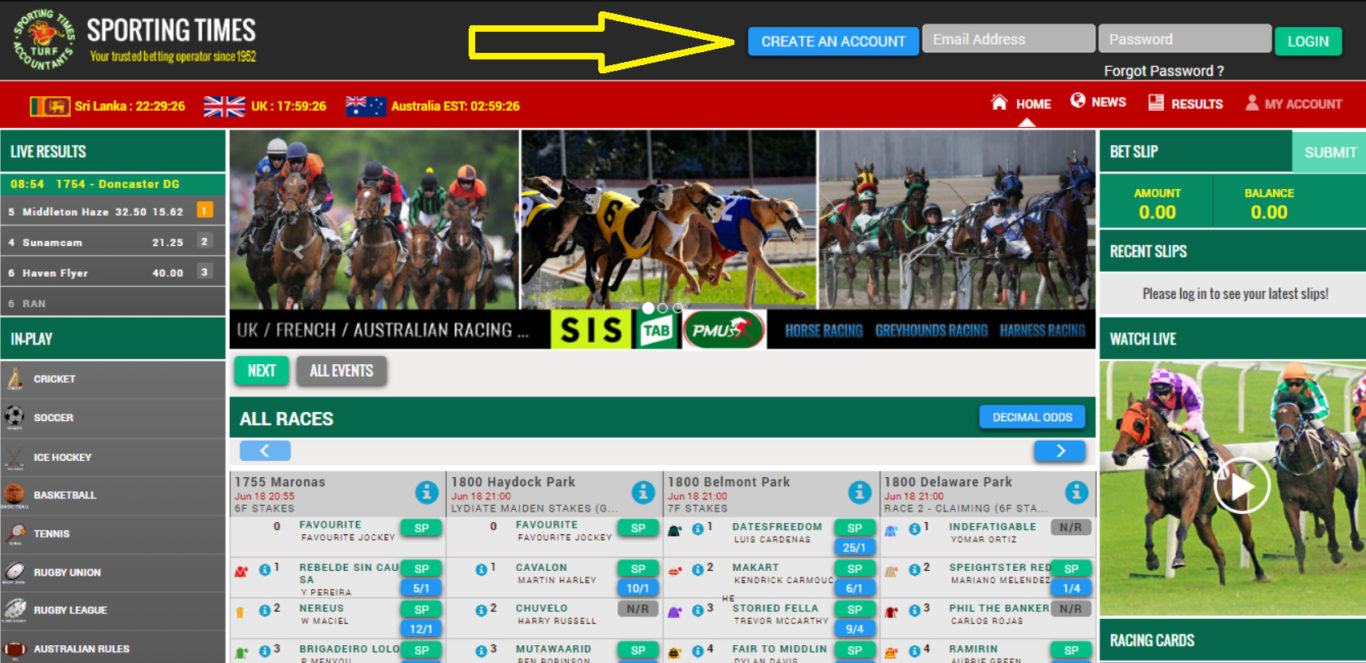Click SP button for Maronas Favourite
Viewport: 1366px width, 663px height.
point(421,528)
